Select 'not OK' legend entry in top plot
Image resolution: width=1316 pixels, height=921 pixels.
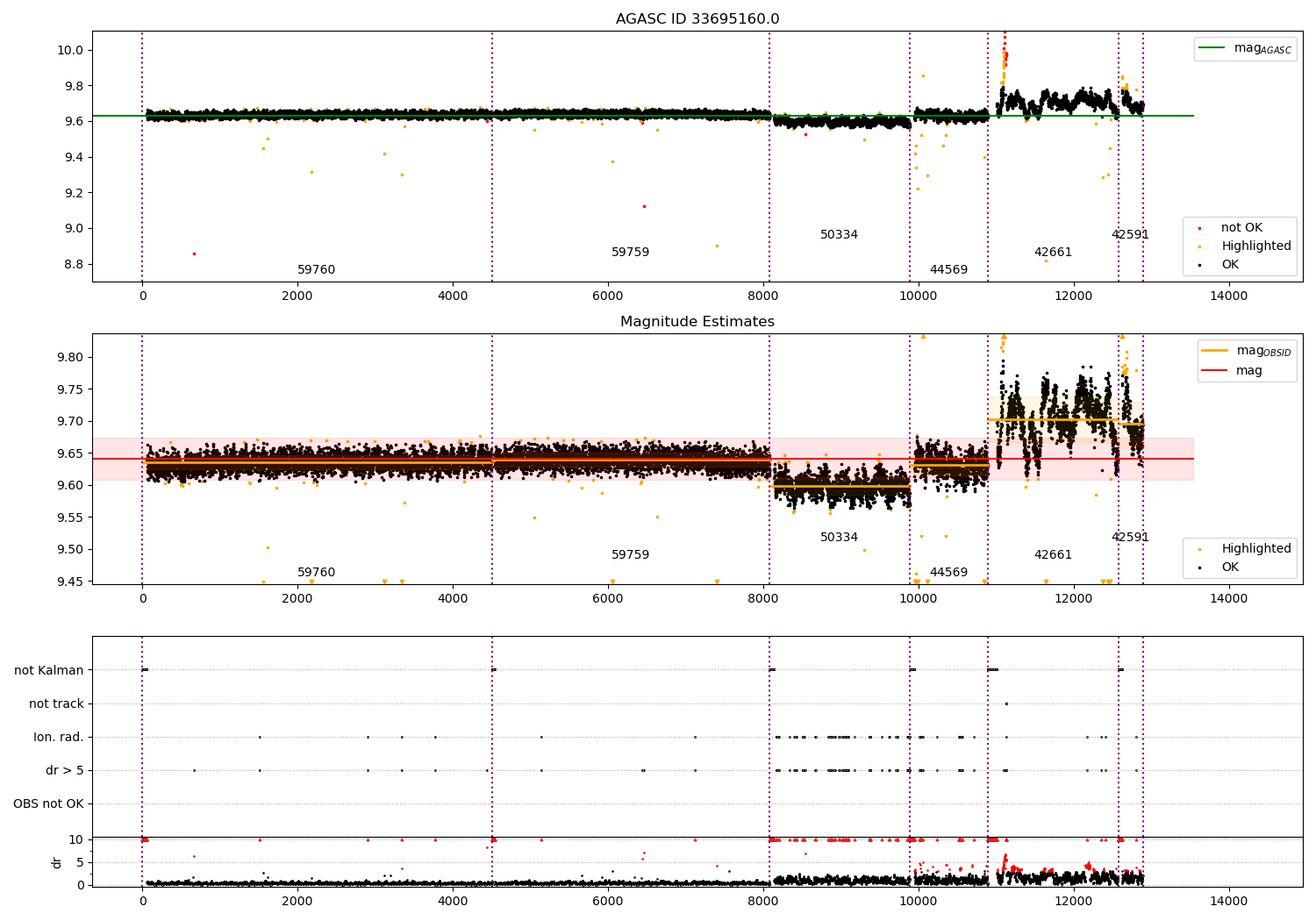click(x=1241, y=228)
